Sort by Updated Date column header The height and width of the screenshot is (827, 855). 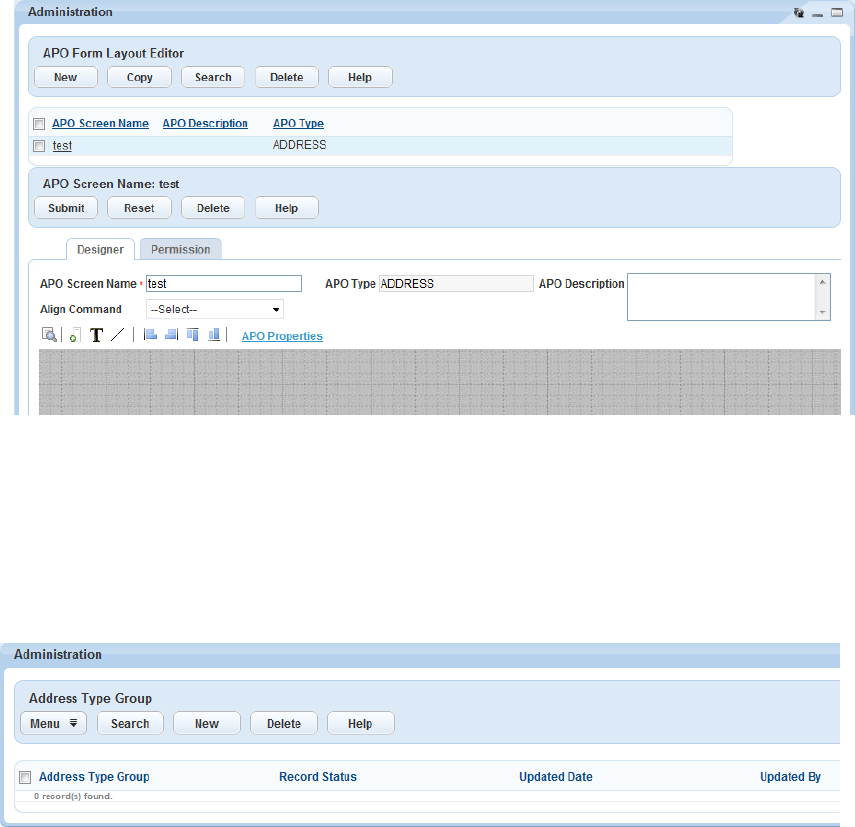coord(556,776)
